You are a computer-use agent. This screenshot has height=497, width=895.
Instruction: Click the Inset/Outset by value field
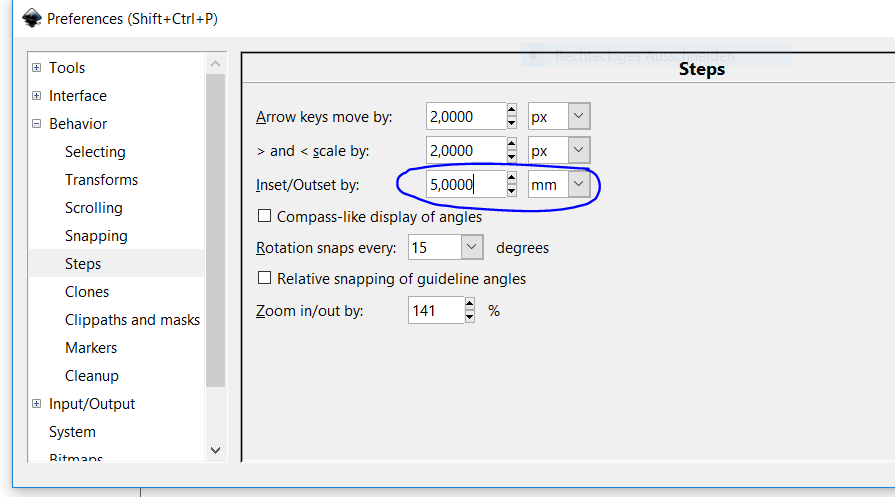[x=466, y=184]
